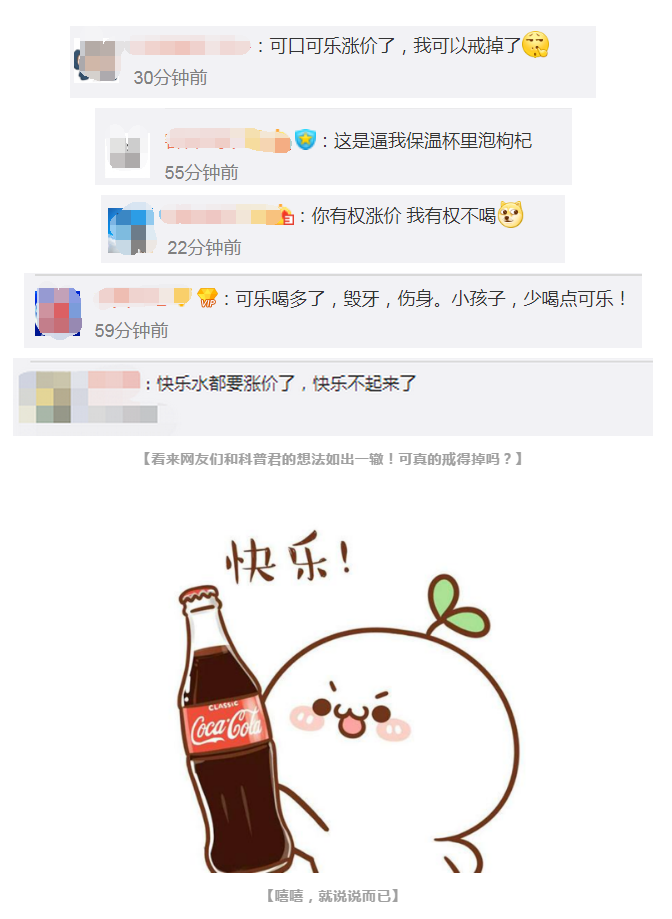
Task: Click the yellow shield badge beside the VIP icon
Action: click(x=183, y=297)
